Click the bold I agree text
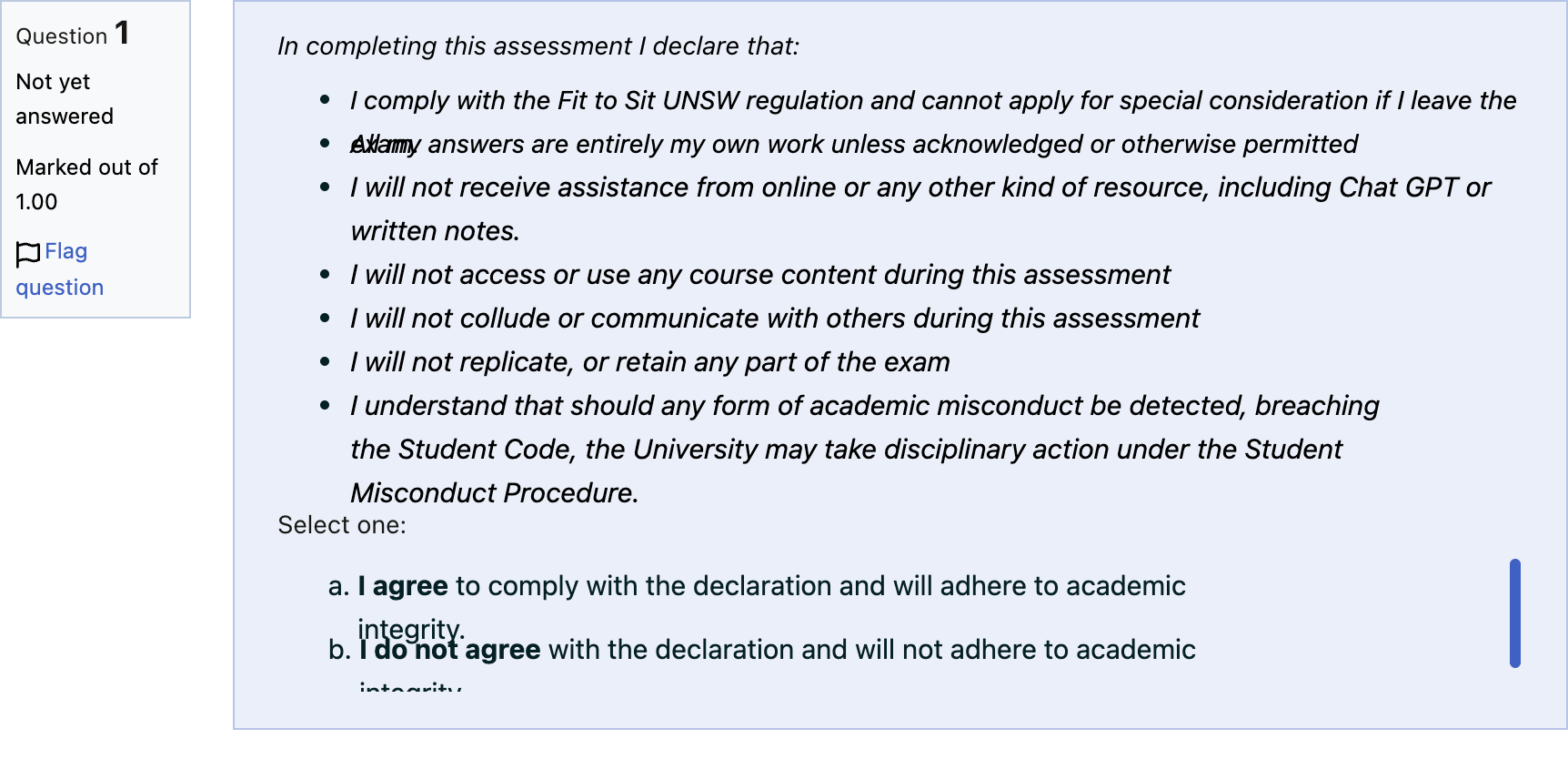Screen dimensions: 1568x759 (x=403, y=586)
